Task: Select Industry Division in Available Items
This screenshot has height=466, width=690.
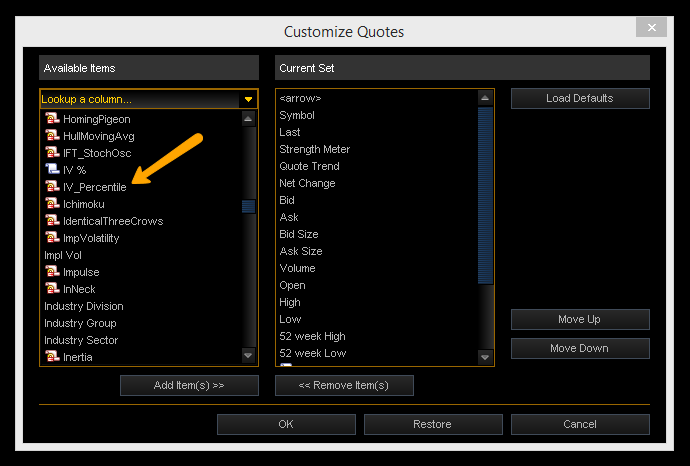Action: click(84, 306)
